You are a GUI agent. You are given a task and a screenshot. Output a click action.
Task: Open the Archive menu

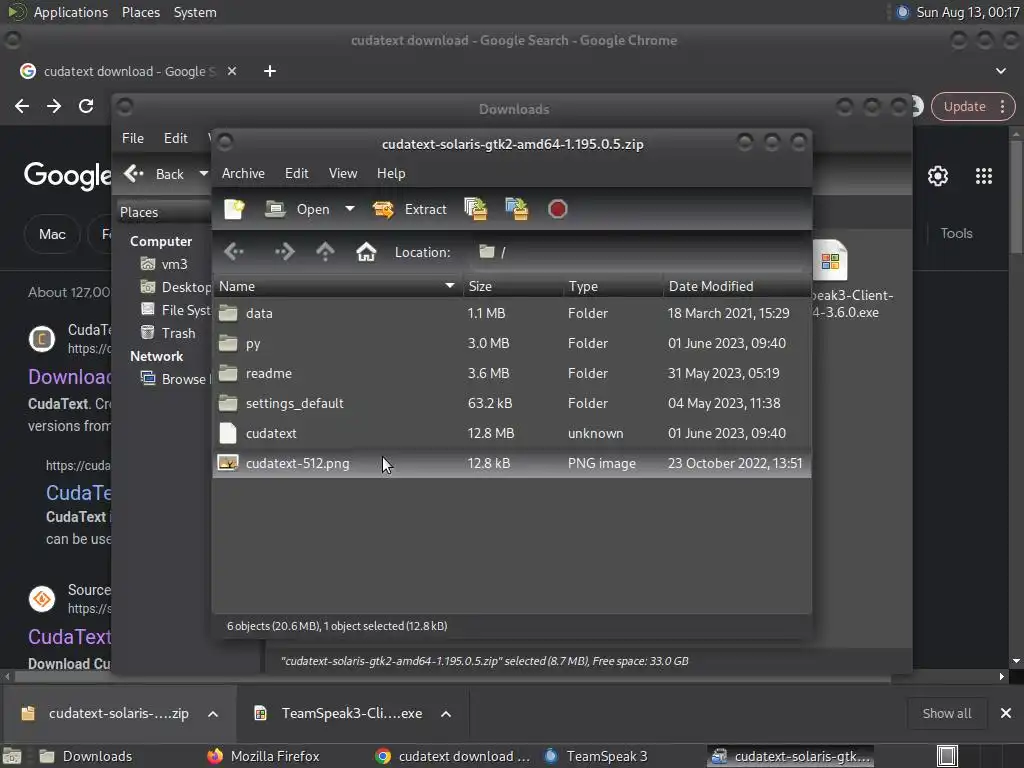243,173
